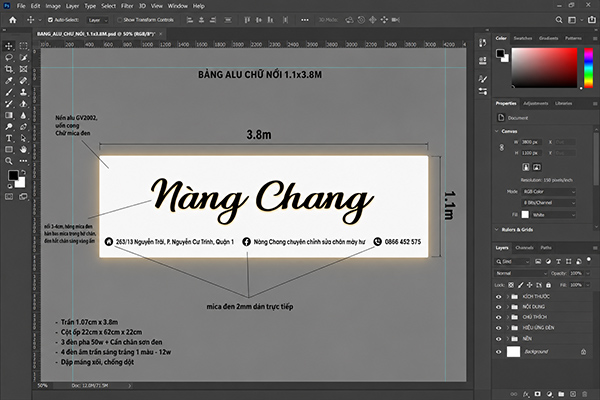Open the workspace switcher icon
Screen dimensions: 600x400
click(x=572, y=20)
